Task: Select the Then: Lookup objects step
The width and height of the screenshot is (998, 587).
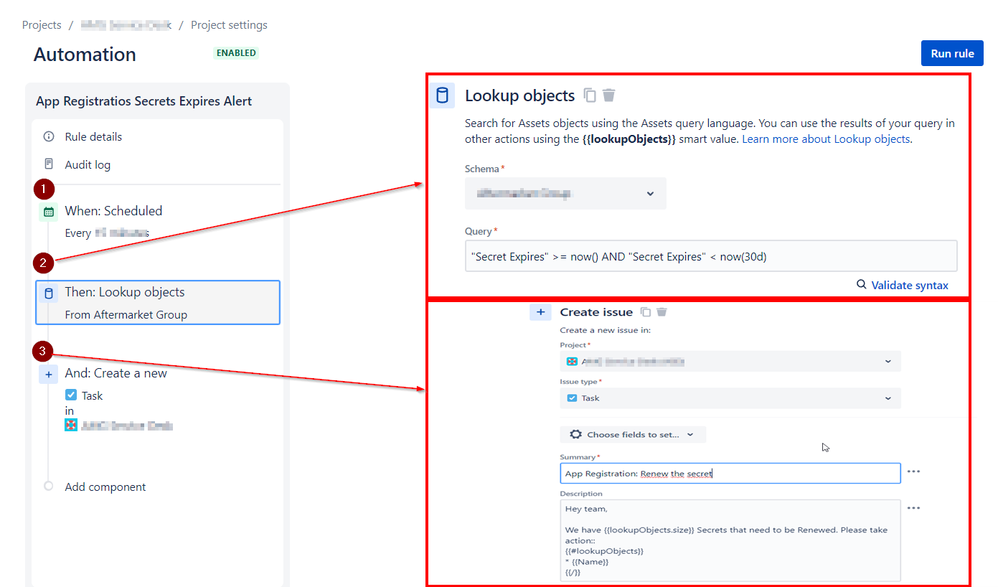Action: 157,302
